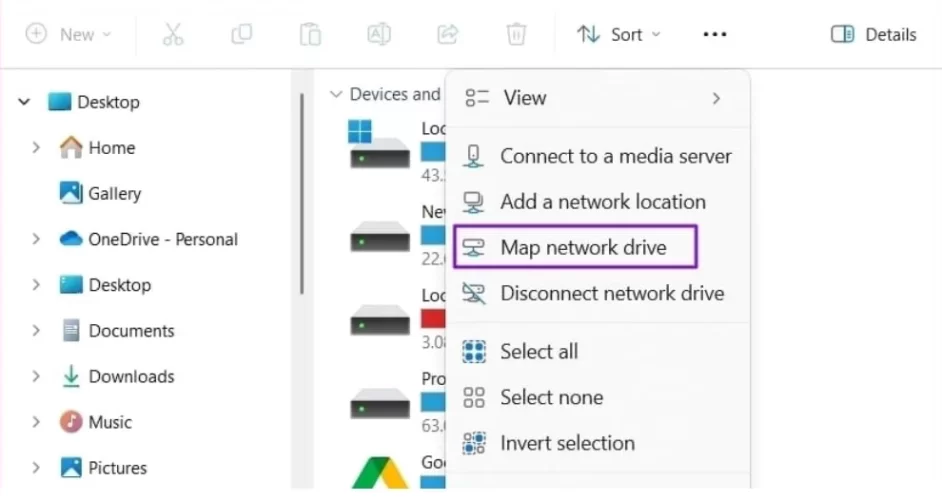Open the New dropdown menu

point(68,34)
